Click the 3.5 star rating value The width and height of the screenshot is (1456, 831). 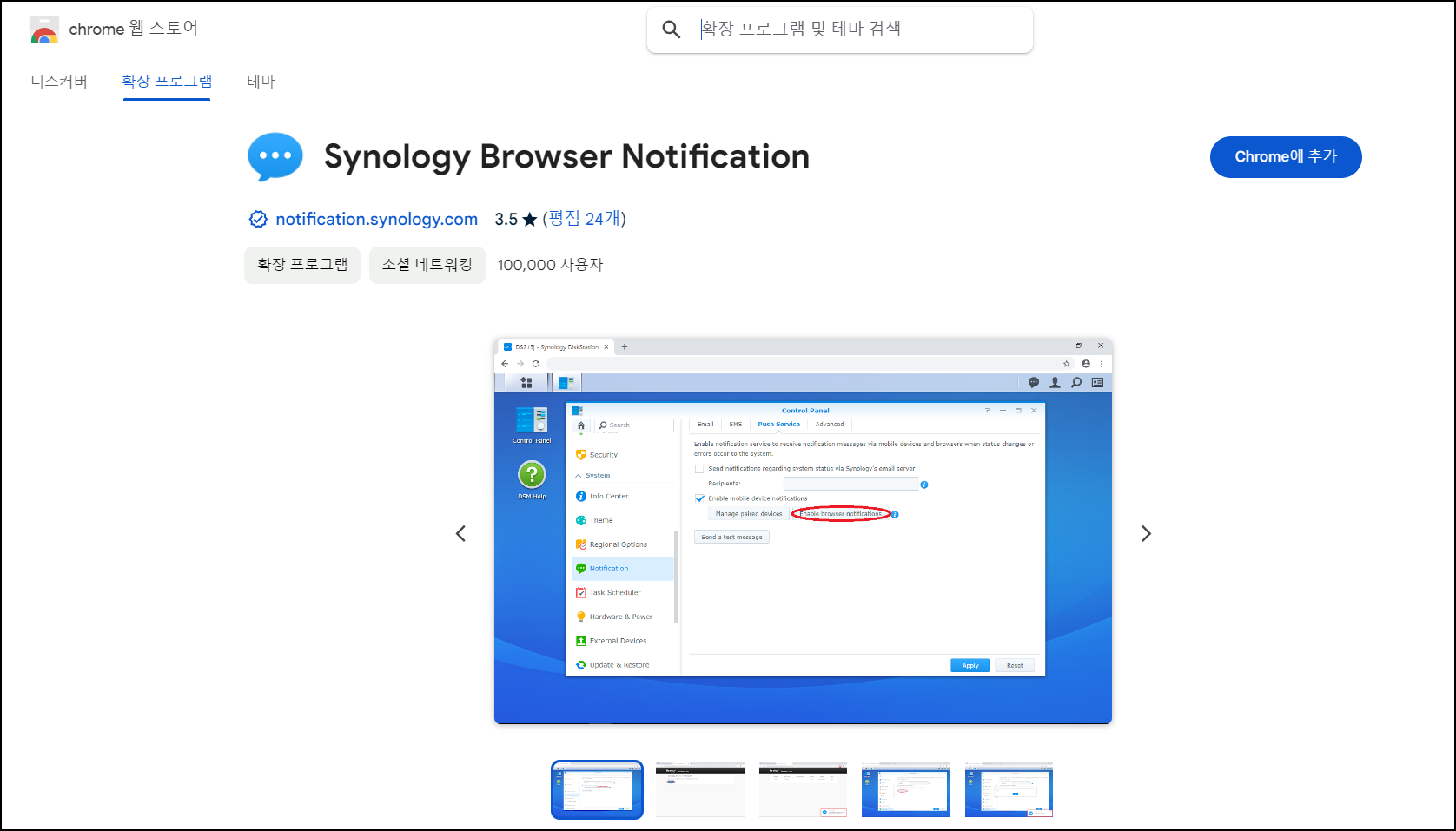(516, 220)
